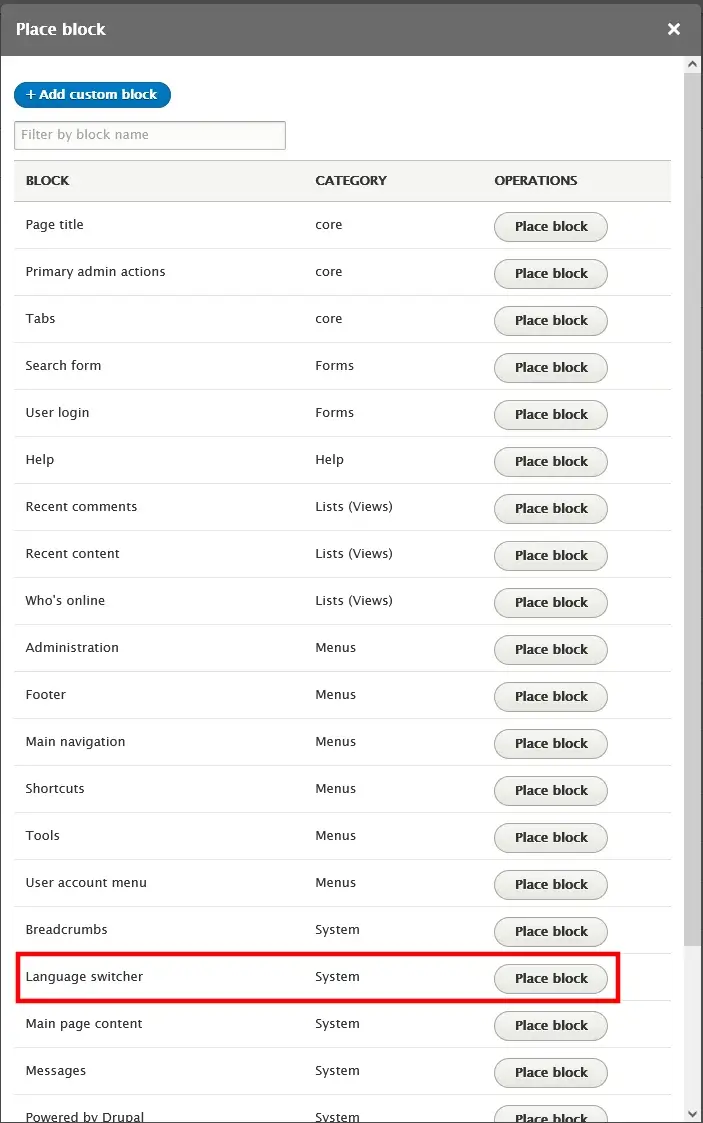Place the Page title block
703x1123 pixels.
click(x=551, y=227)
